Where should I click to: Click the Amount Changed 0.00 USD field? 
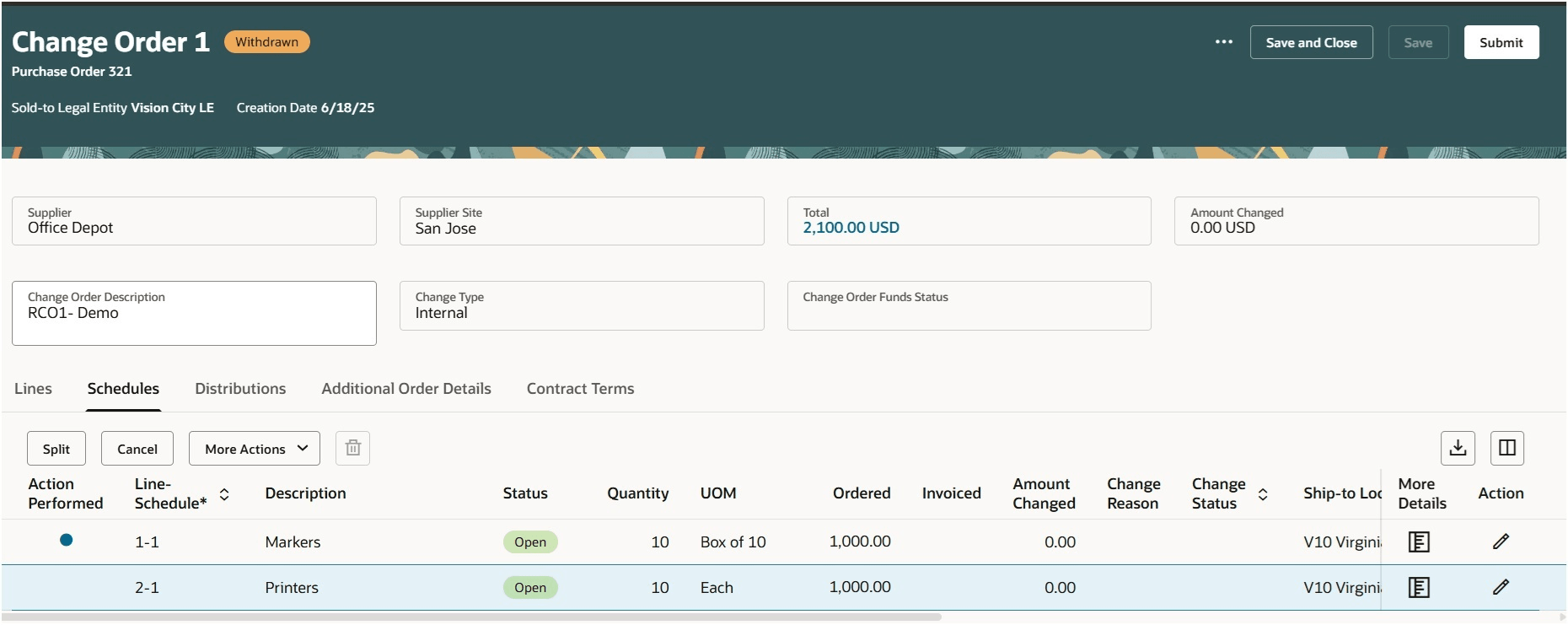1356,221
